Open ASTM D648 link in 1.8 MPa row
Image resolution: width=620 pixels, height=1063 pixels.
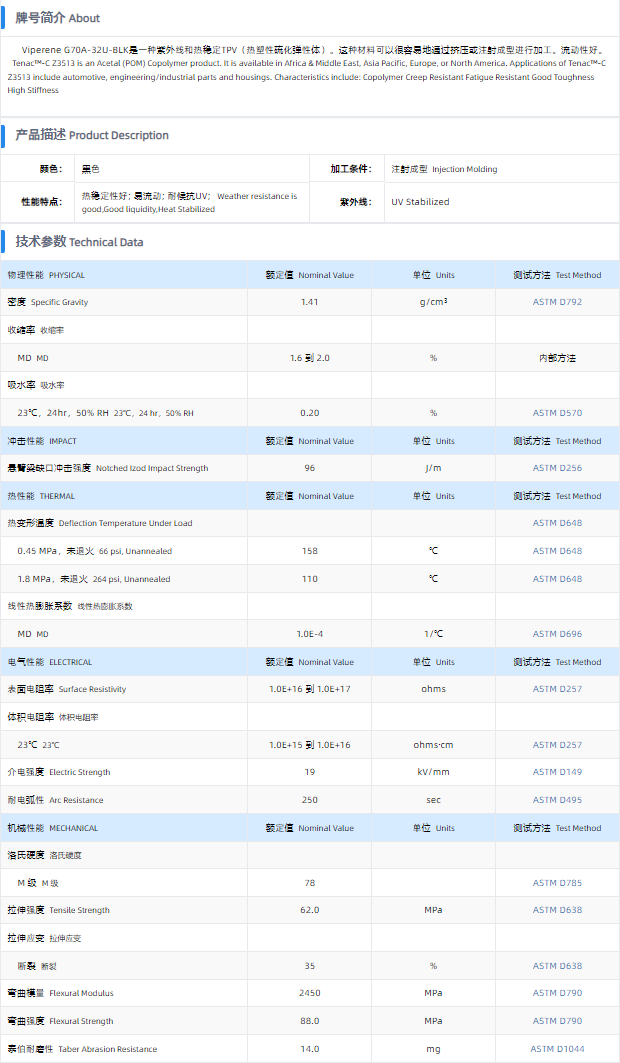pyautogui.click(x=557, y=579)
